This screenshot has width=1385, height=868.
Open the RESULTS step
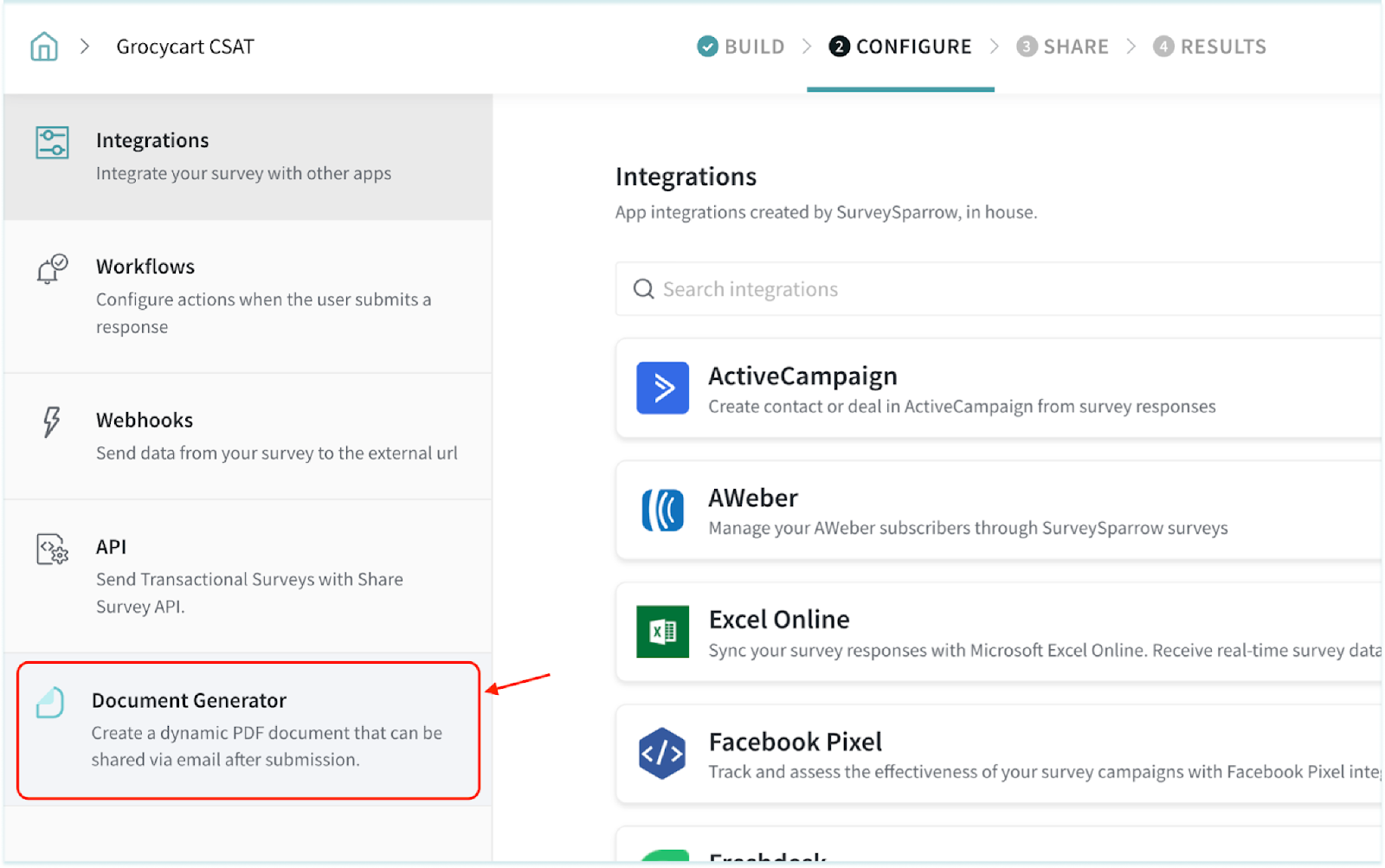(1209, 47)
